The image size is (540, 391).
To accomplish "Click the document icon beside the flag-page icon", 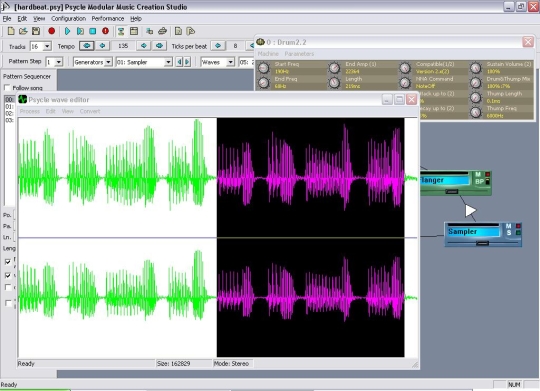I will (x=178, y=31).
